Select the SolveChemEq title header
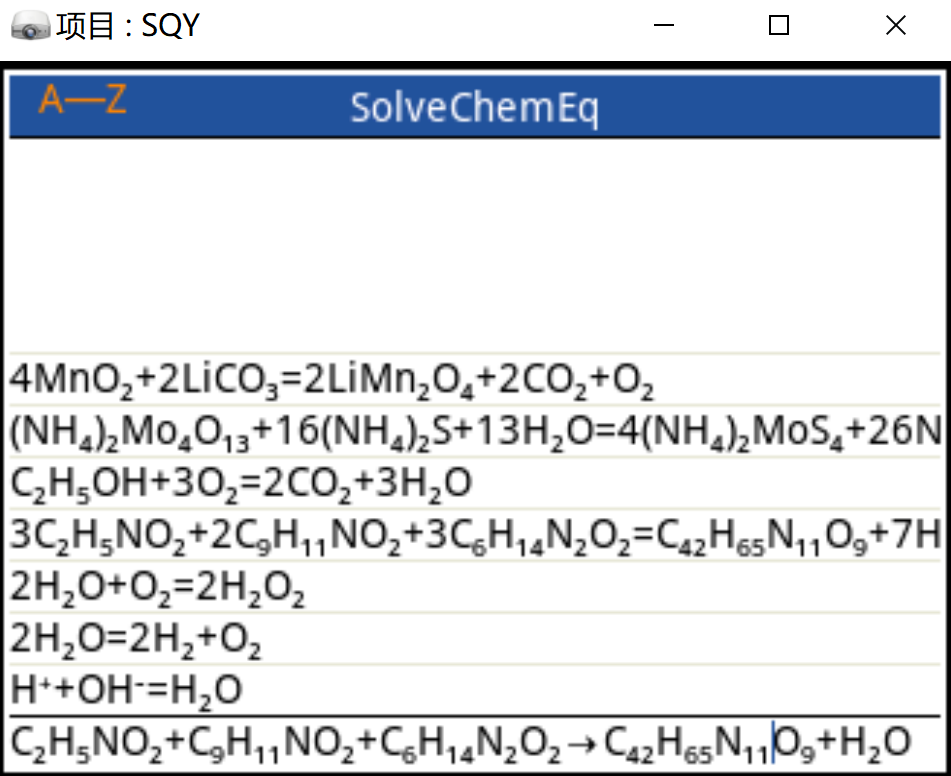Image resolution: width=951 pixels, height=776 pixels. pos(475,107)
